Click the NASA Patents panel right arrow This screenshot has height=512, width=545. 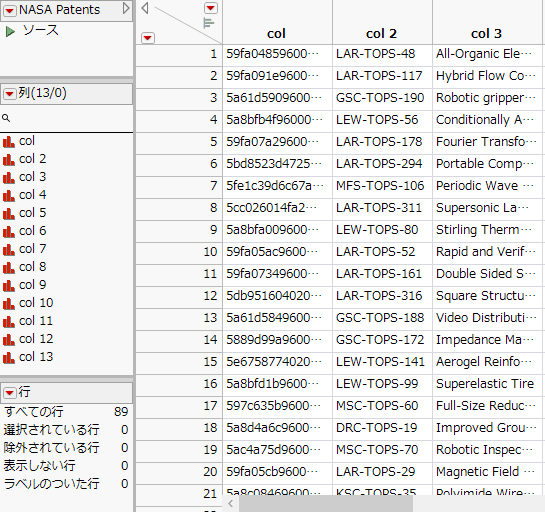126,9
